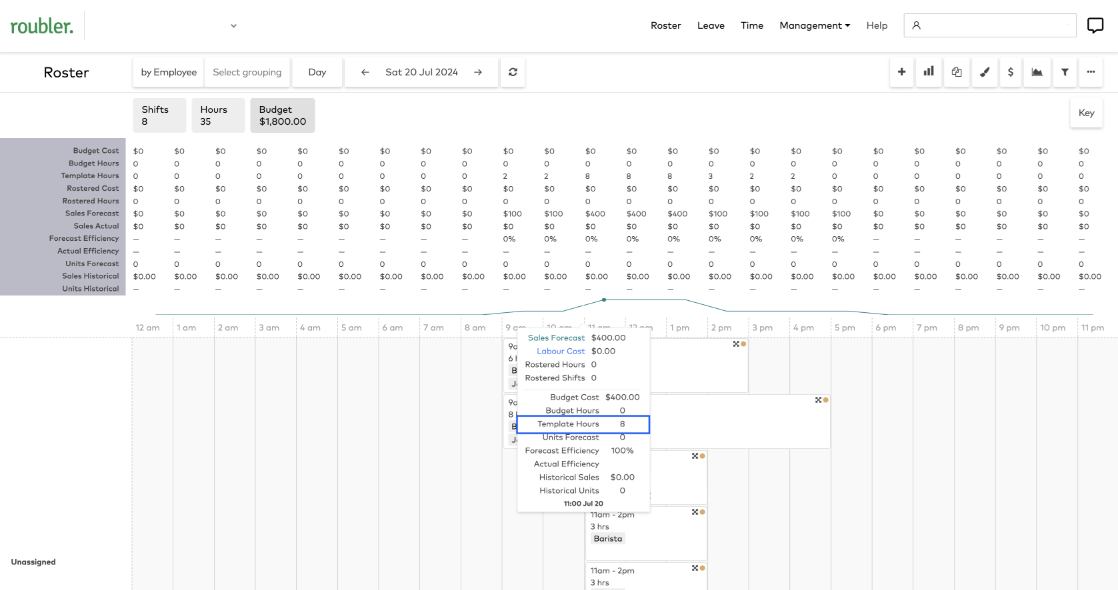Open the Roster menu item
This screenshot has width=1118, height=590.
coord(665,26)
